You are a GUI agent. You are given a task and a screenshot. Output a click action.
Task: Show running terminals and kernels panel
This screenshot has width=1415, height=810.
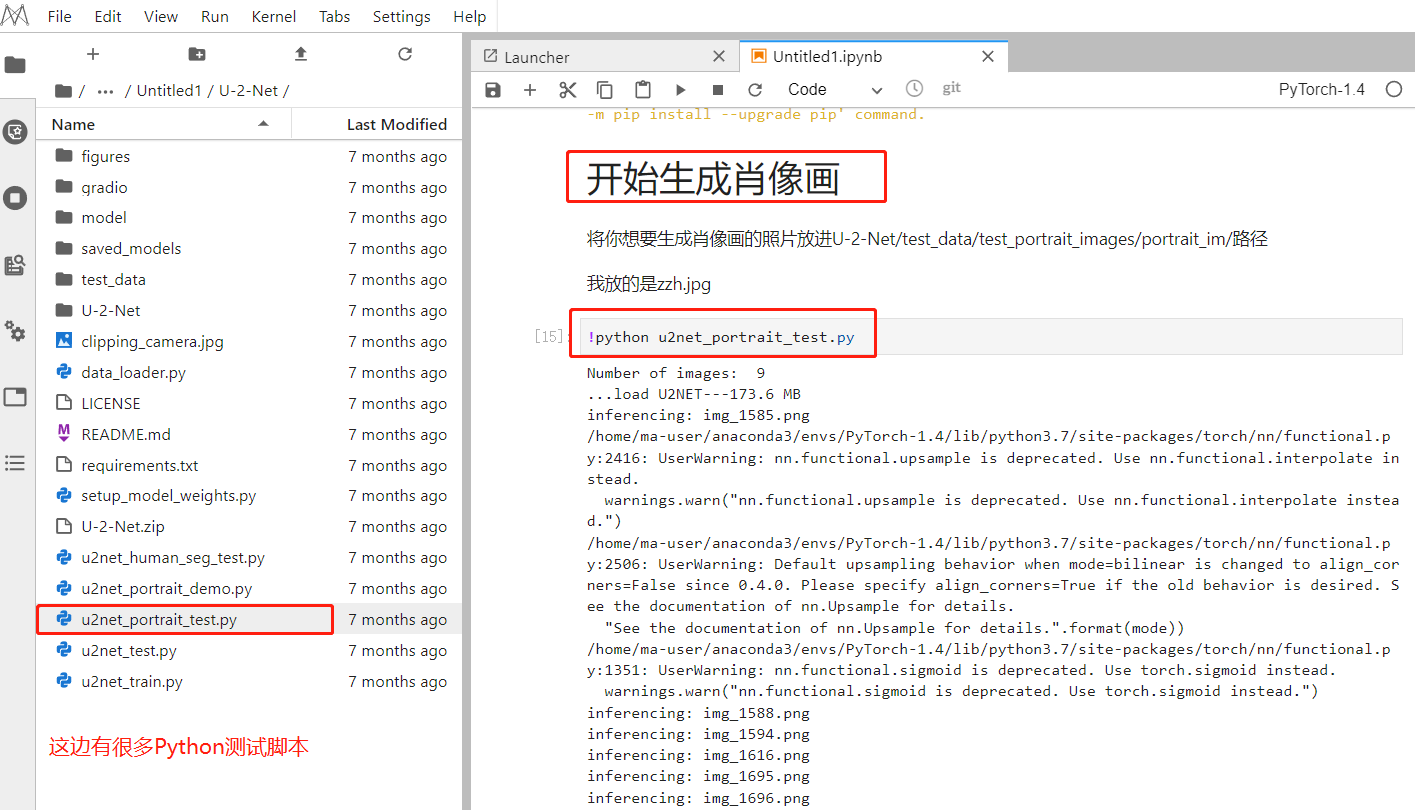[x=15, y=198]
